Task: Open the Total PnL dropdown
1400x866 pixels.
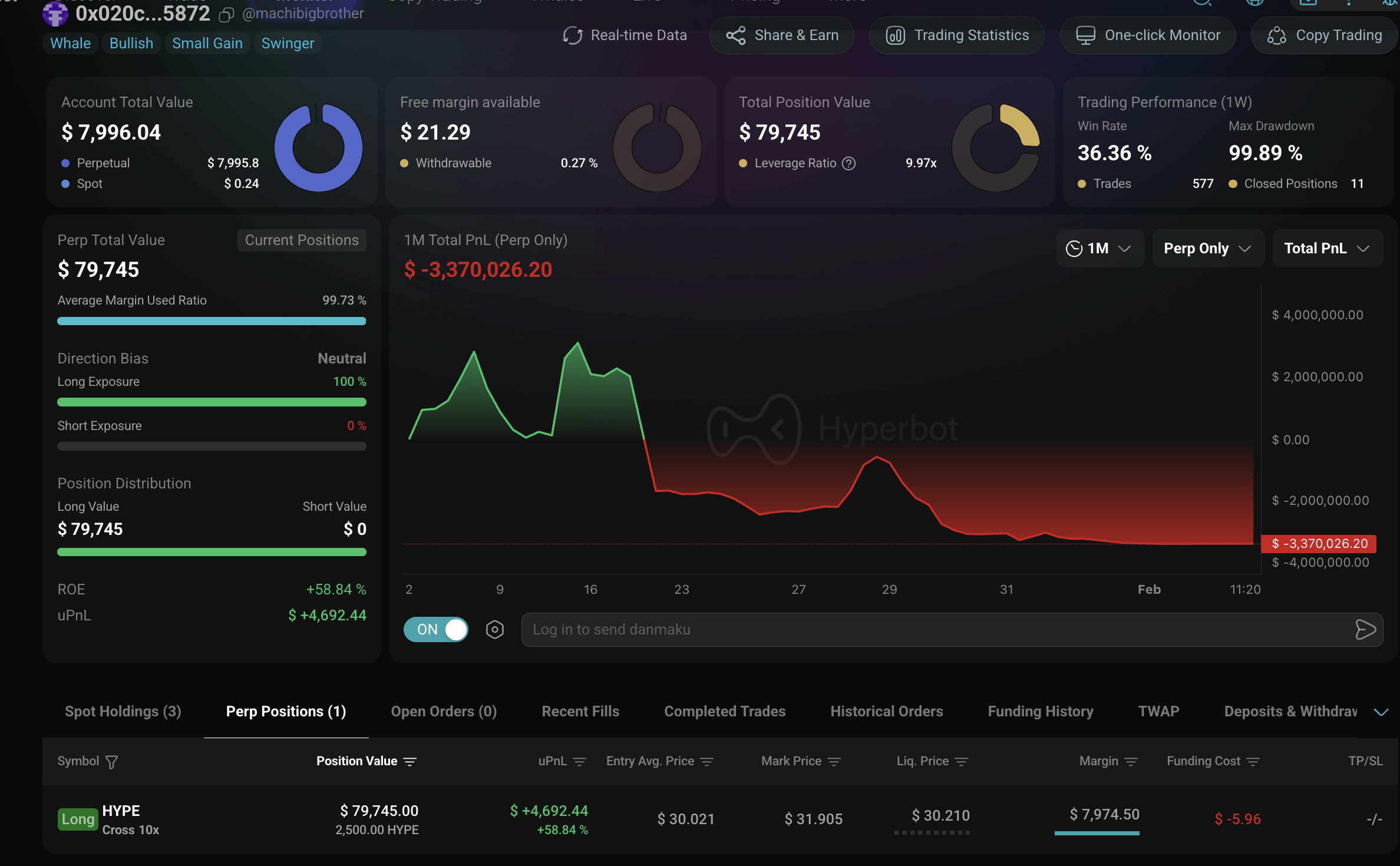Action: point(1328,248)
